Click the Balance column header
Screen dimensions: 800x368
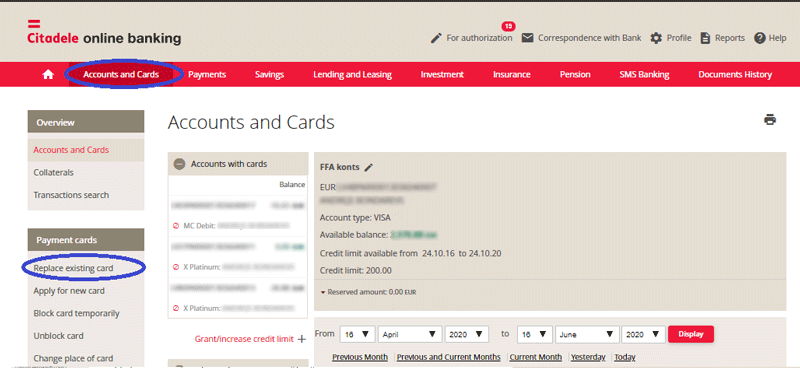click(x=292, y=185)
